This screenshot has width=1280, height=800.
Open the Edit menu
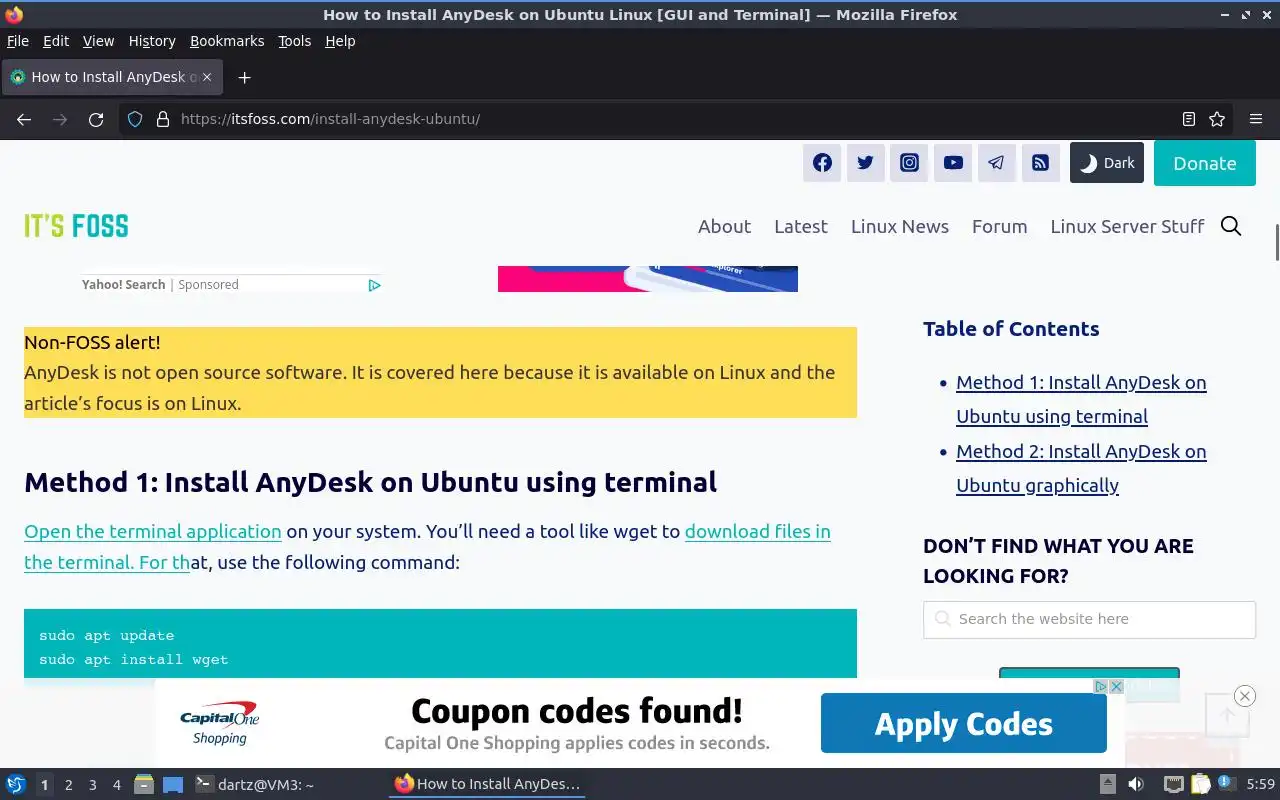click(x=56, y=41)
